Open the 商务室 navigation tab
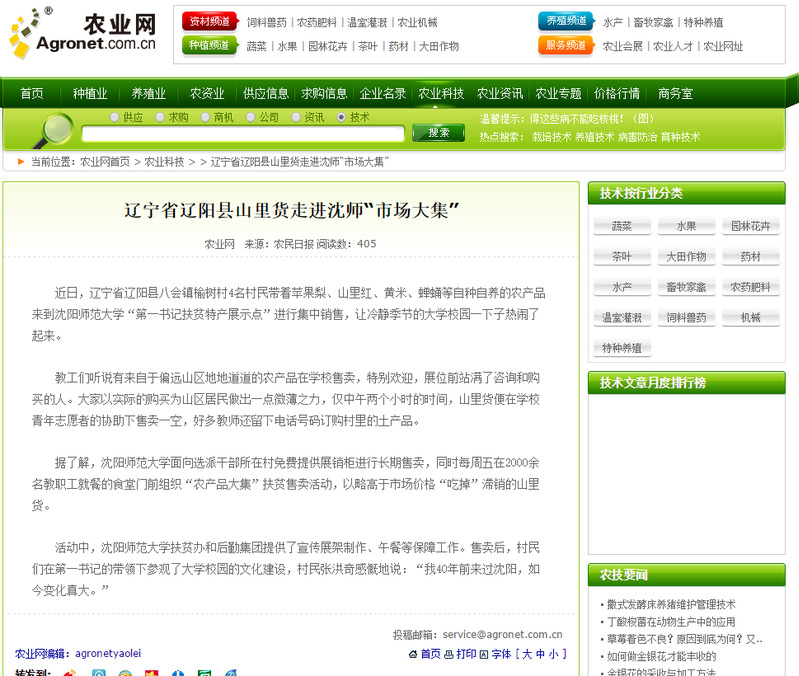 (675, 94)
